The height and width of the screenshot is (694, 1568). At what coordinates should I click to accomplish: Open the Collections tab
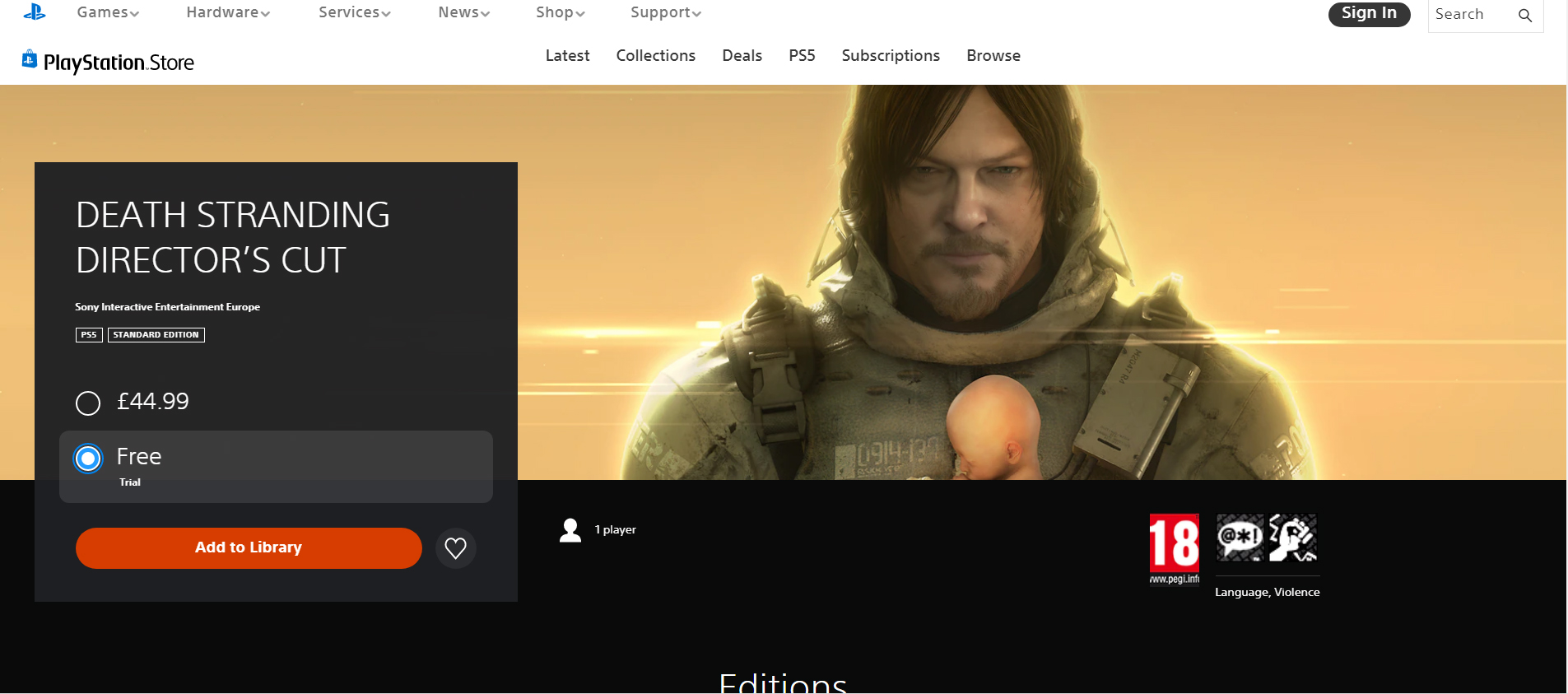pos(655,56)
